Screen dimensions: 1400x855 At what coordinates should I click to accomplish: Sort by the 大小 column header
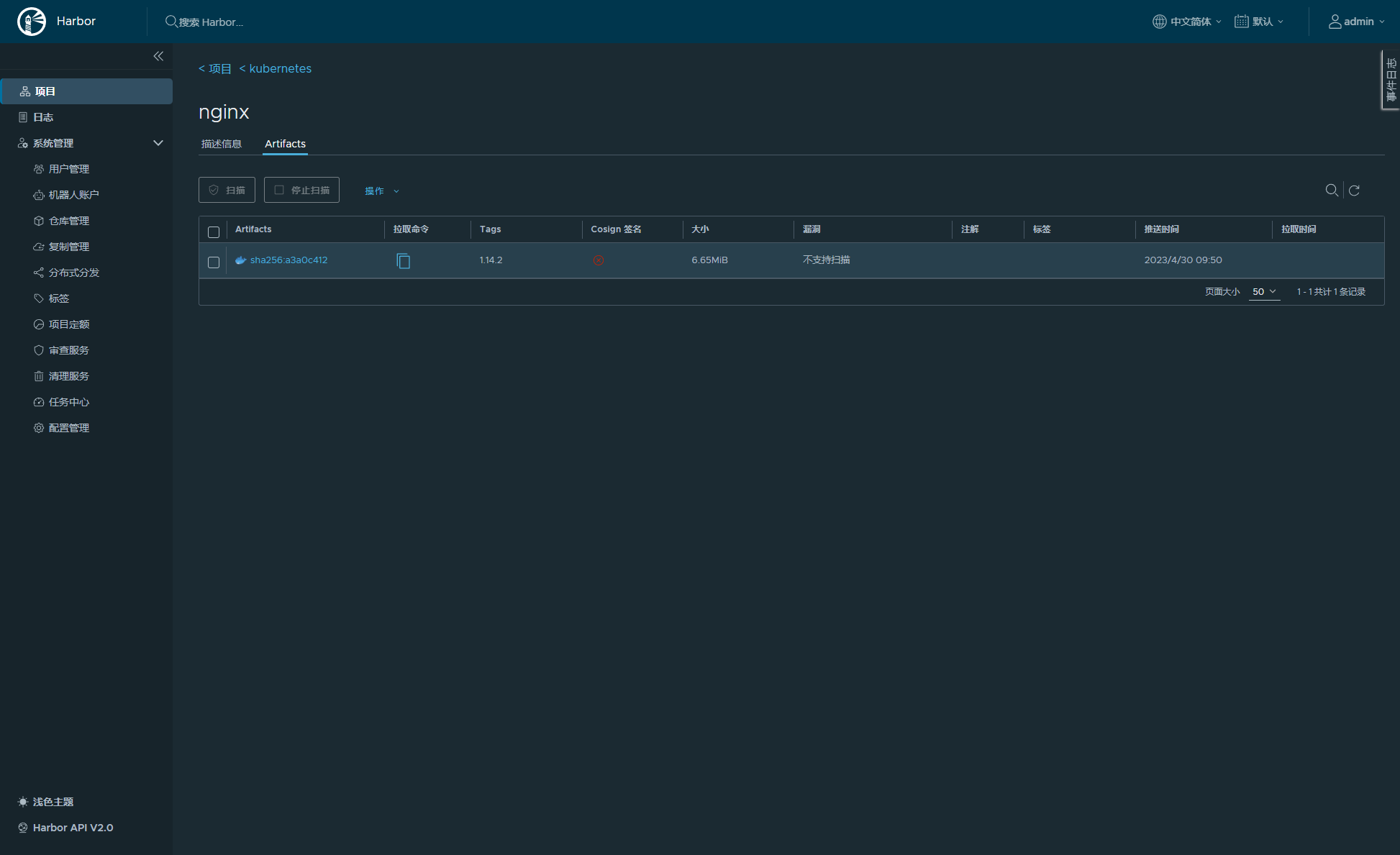pyautogui.click(x=700, y=229)
